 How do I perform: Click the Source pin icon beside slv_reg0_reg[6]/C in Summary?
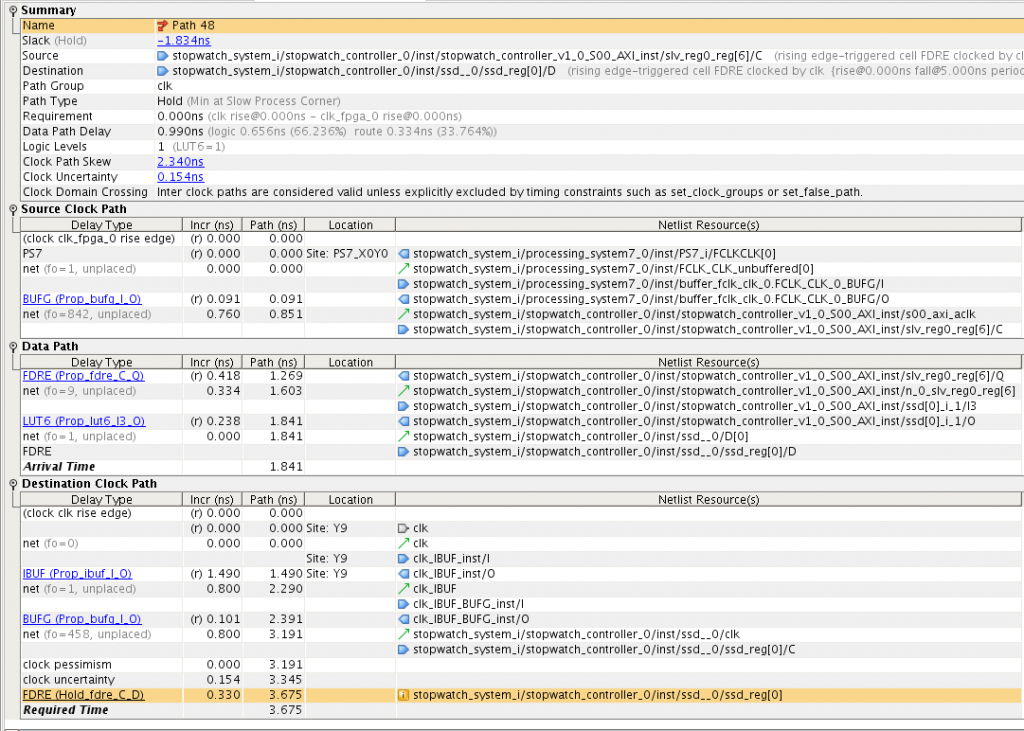click(163, 56)
